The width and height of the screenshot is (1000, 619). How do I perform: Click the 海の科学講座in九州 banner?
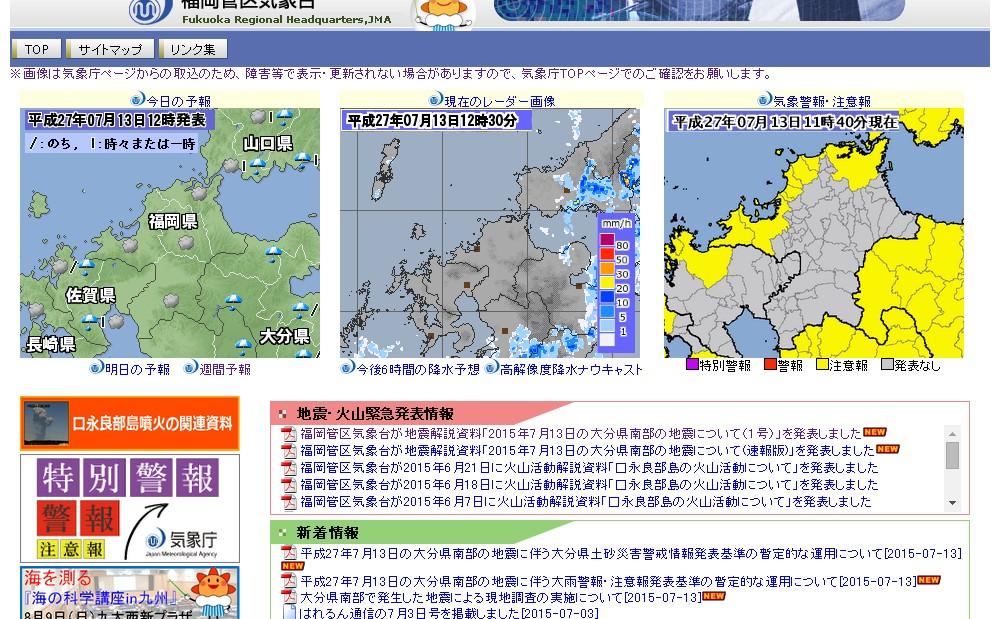pos(130,593)
